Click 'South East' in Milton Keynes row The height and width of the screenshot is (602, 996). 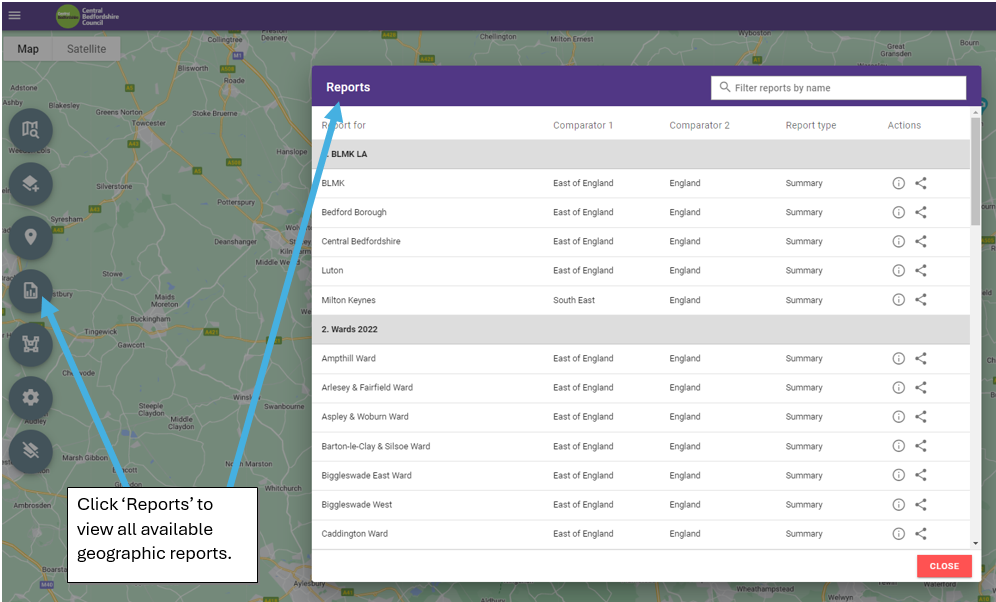point(574,300)
